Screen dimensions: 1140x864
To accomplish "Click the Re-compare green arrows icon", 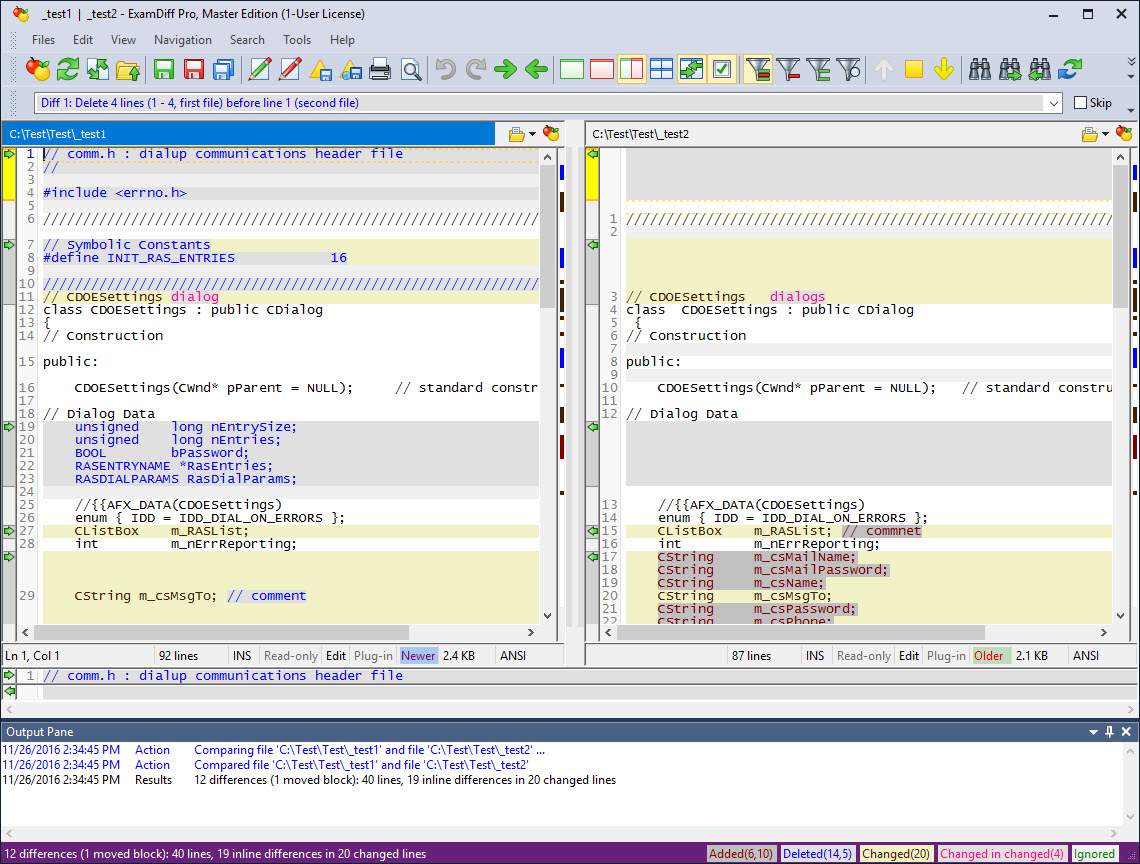I will pyautogui.click(x=67, y=69).
